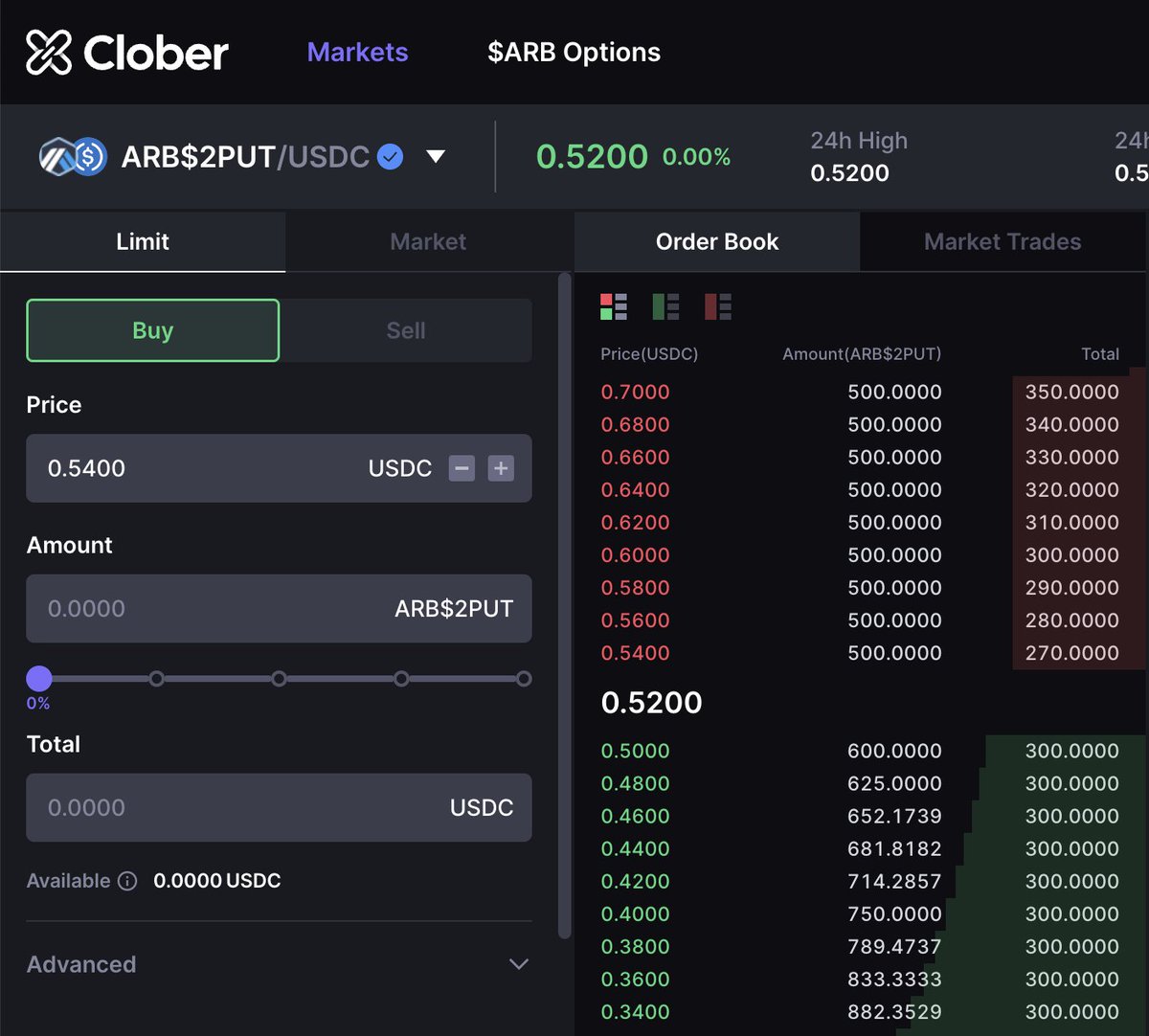This screenshot has width=1149, height=1036.
Task: Click the 350.0000 ask total
Action: [1071, 392]
